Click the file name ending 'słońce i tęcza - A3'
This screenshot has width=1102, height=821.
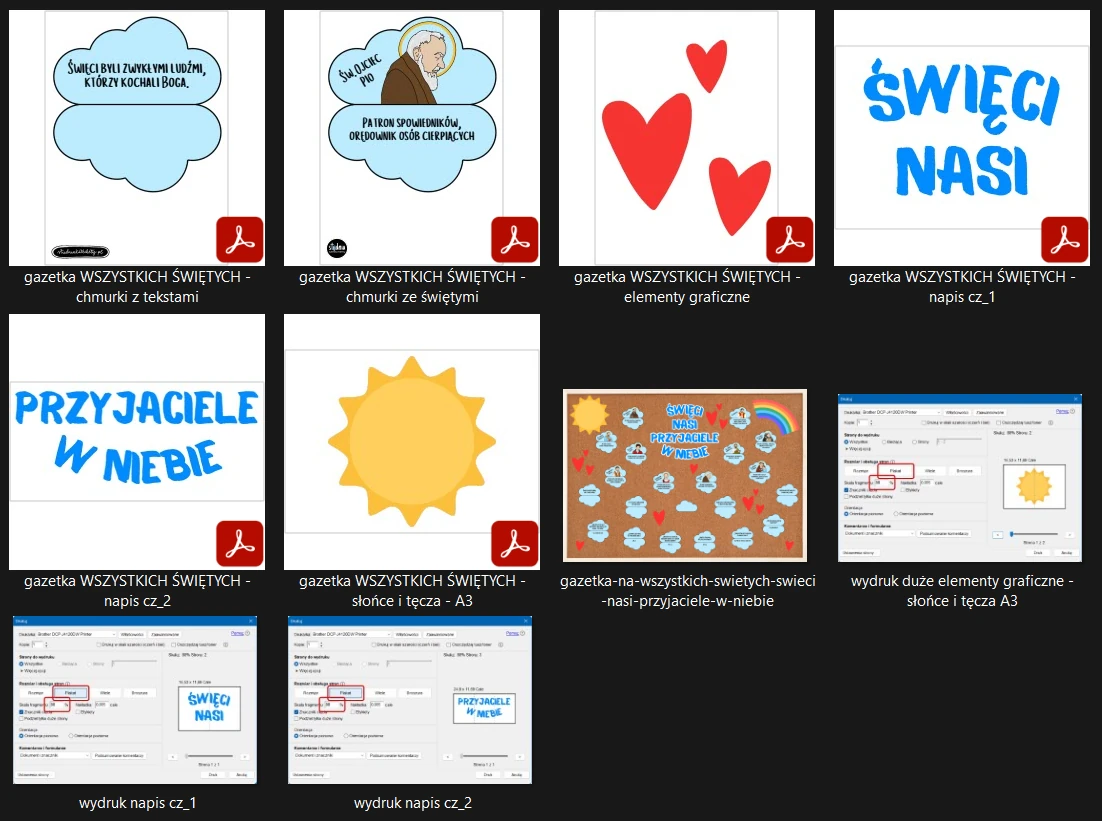(412, 590)
